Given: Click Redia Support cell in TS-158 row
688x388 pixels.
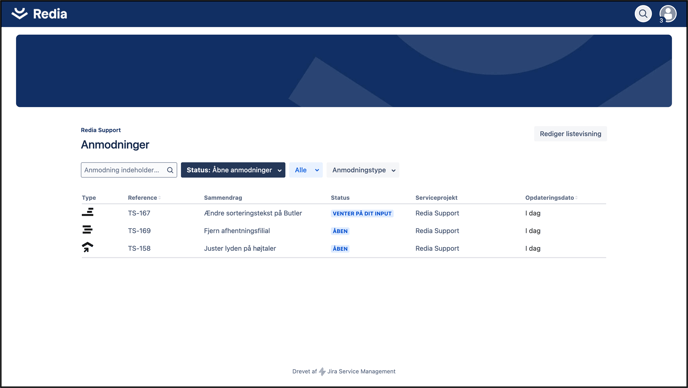Looking at the screenshot, I should click(437, 248).
